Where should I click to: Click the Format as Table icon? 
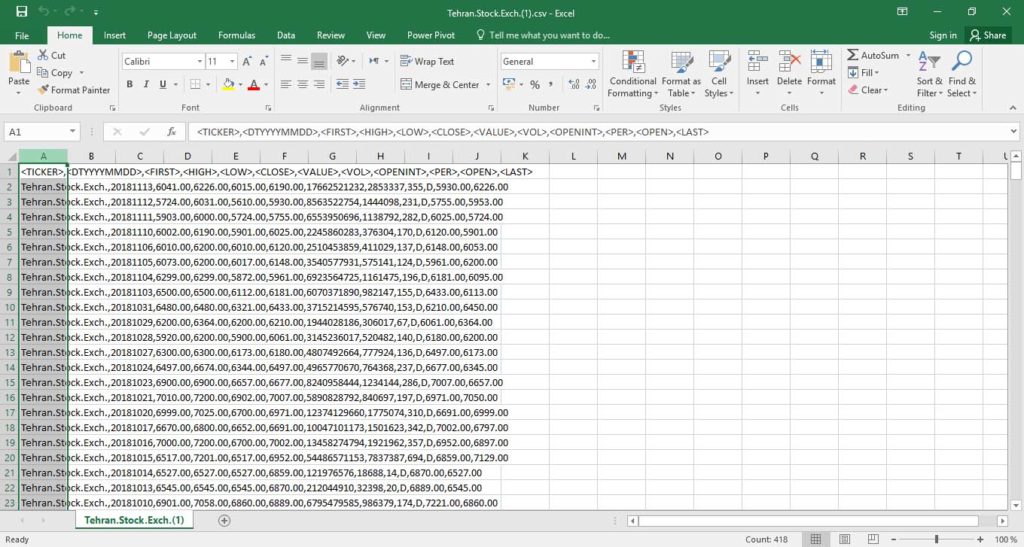pos(681,74)
